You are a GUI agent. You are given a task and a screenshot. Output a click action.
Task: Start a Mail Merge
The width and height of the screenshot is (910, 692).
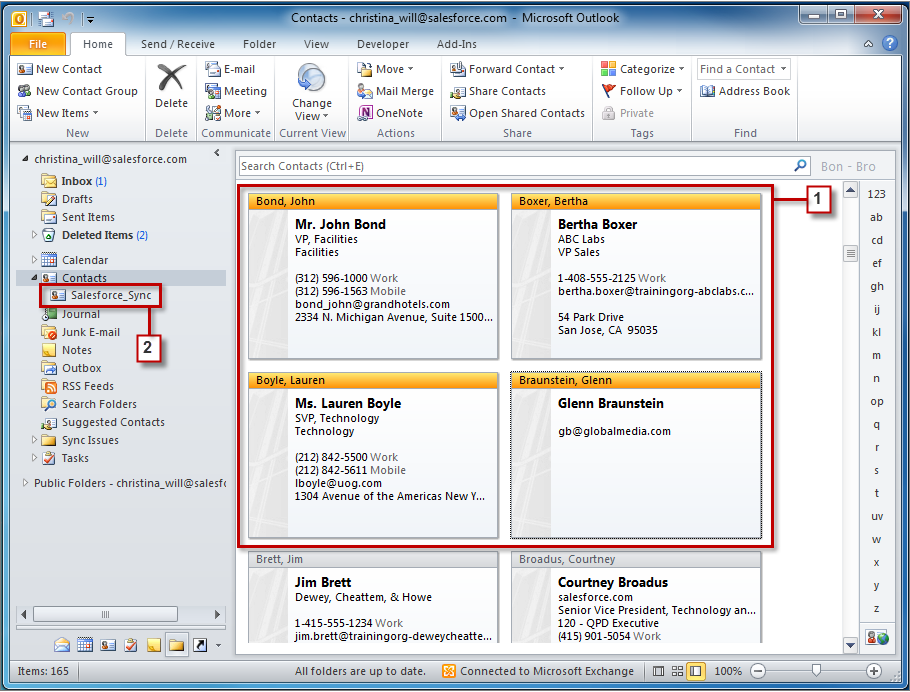point(396,91)
